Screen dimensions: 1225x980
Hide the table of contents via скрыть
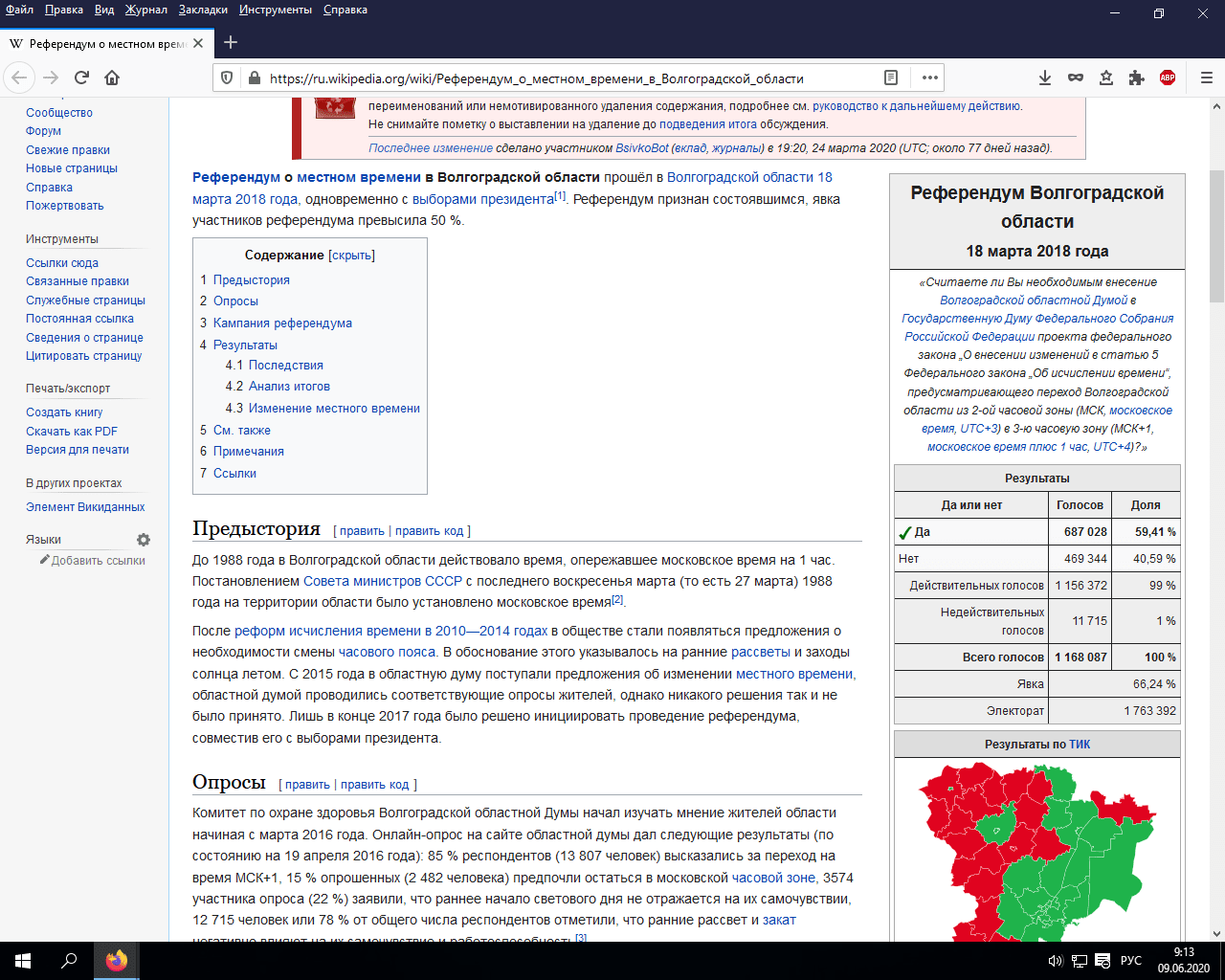point(351,256)
